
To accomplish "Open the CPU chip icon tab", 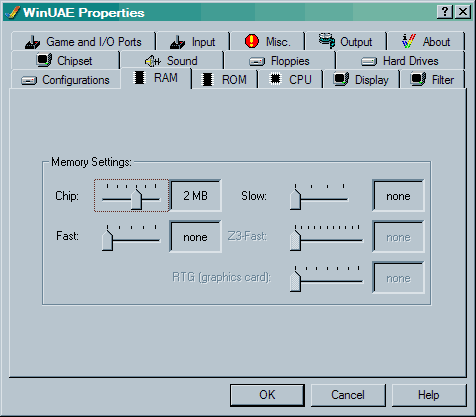I will pyautogui.click(x=275, y=79).
